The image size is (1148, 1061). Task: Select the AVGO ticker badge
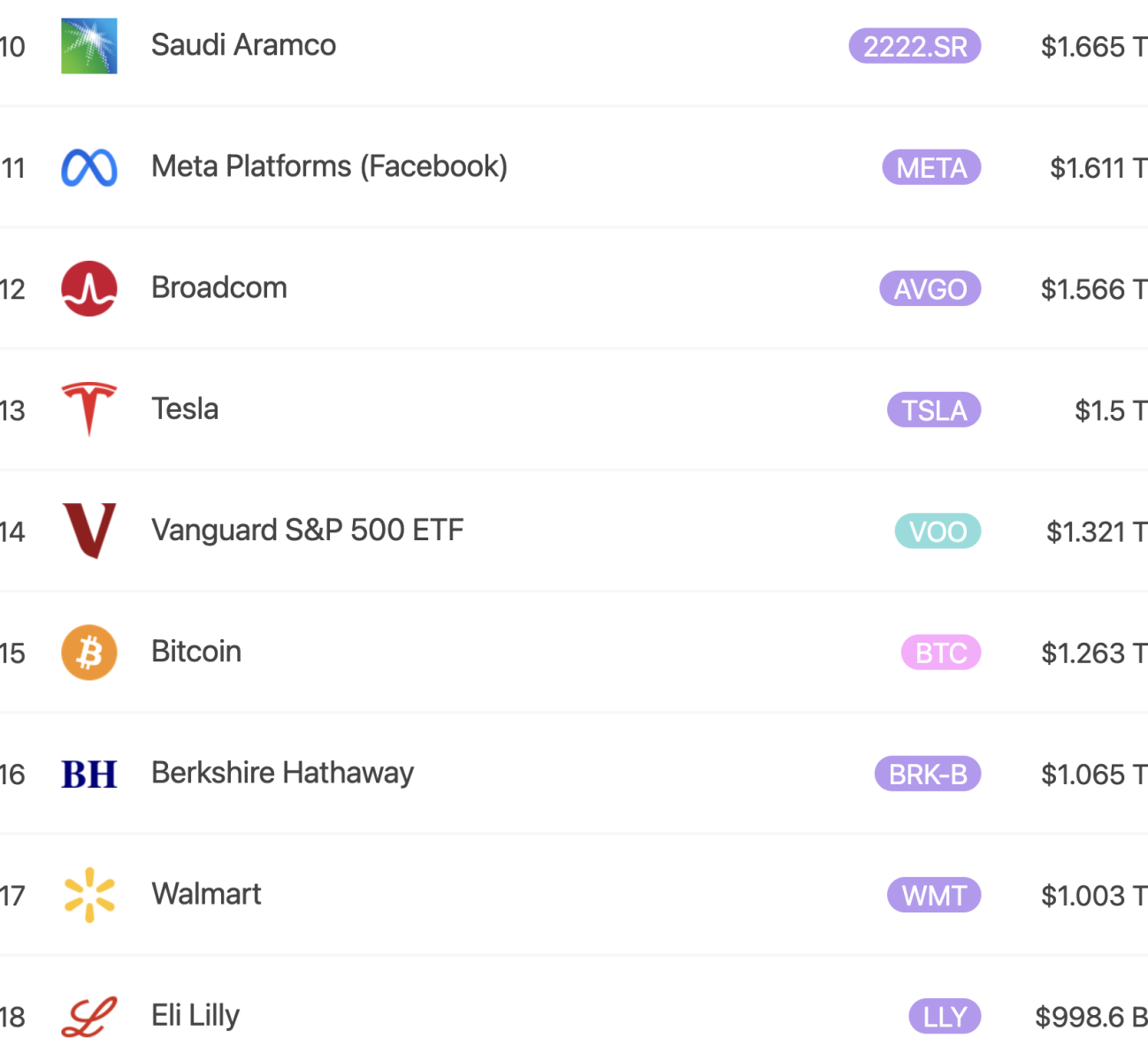pyautogui.click(x=930, y=289)
